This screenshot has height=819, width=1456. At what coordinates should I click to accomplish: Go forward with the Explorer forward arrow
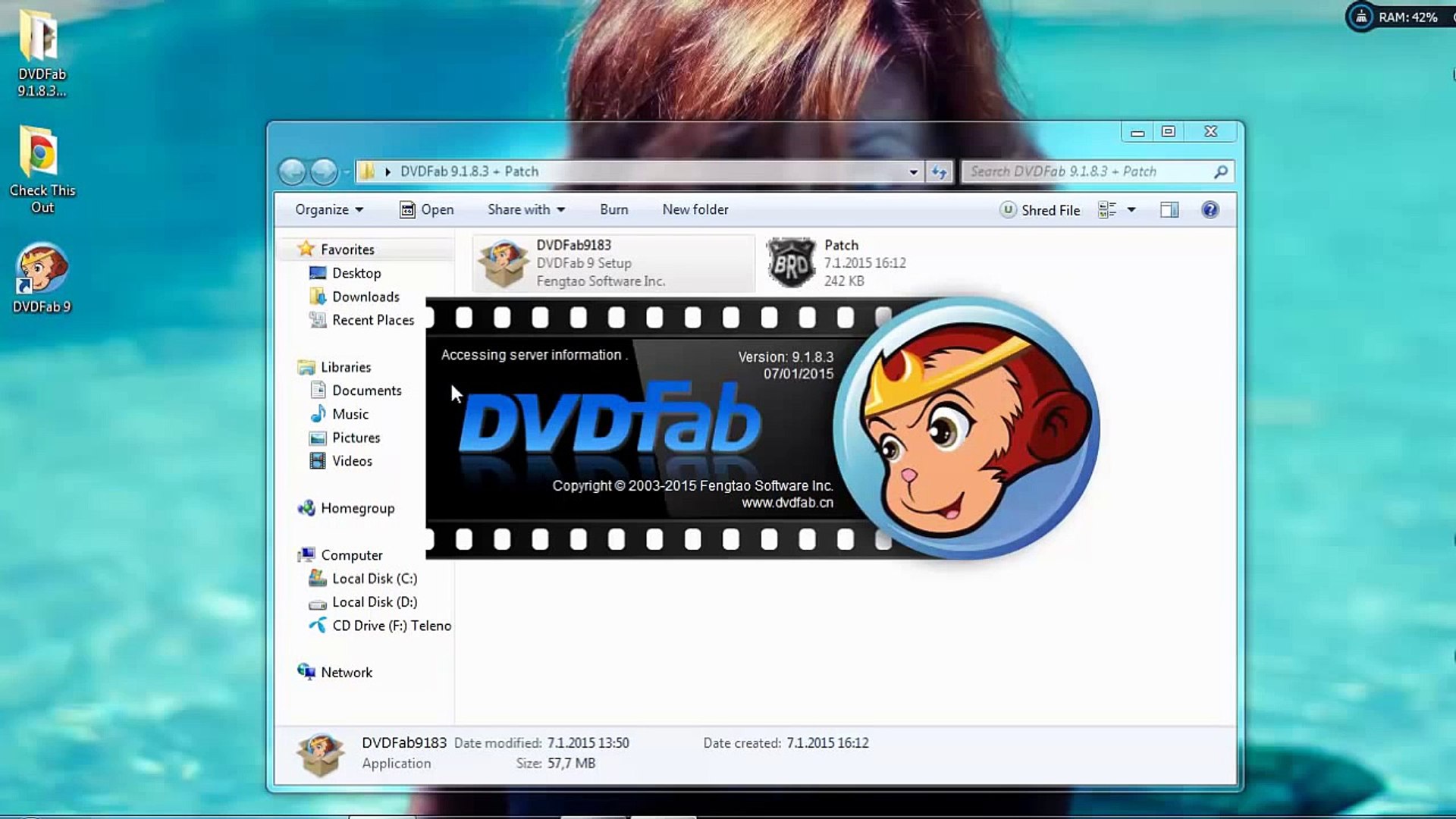324,172
